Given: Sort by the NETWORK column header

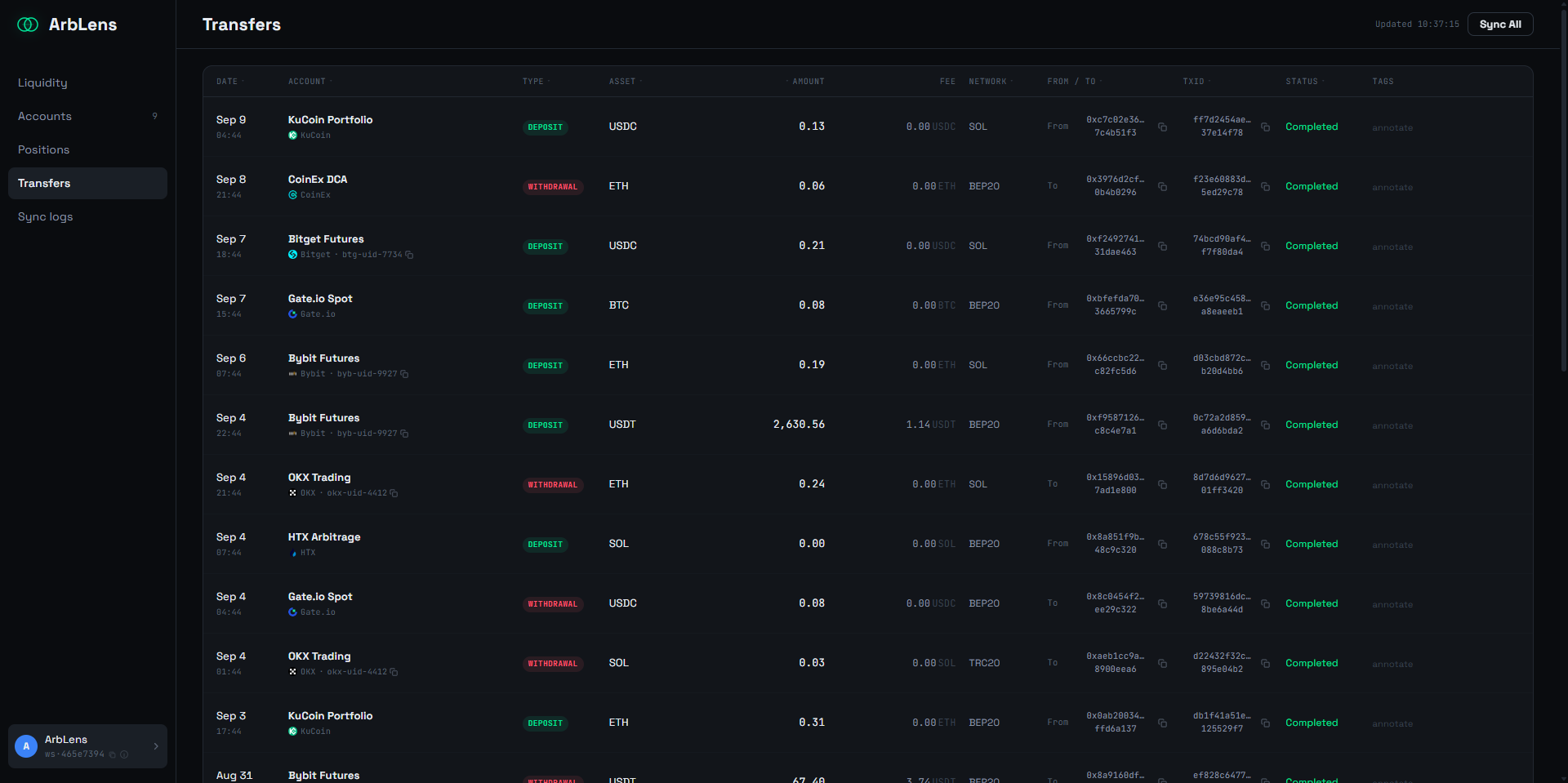Looking at the screenshot, I should pyautogui.click(x=991, y=82).
